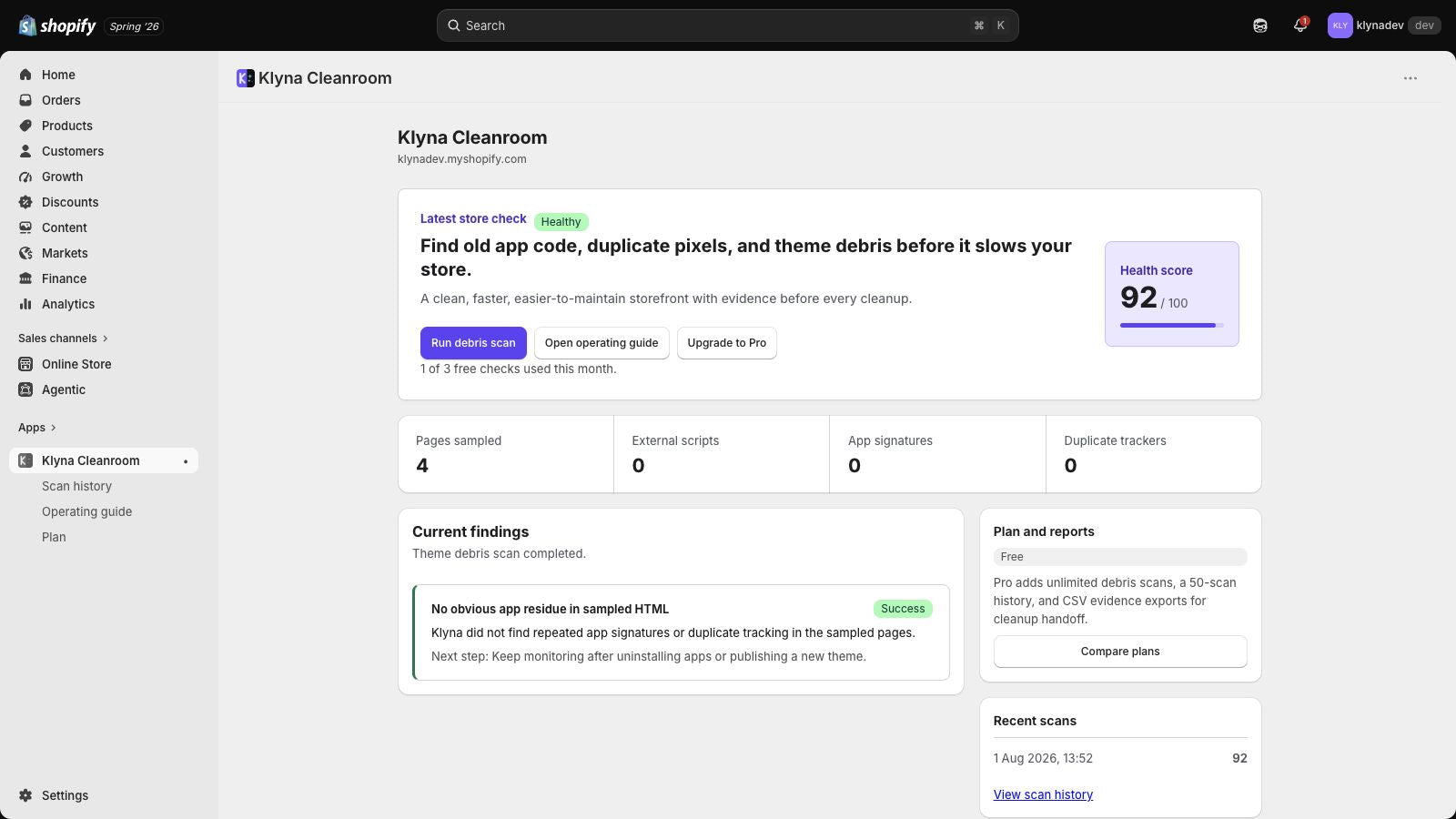Click 'Theme debris scan completed.' text
This screenshot has width=1456, height=819.
tap(499, 553)
